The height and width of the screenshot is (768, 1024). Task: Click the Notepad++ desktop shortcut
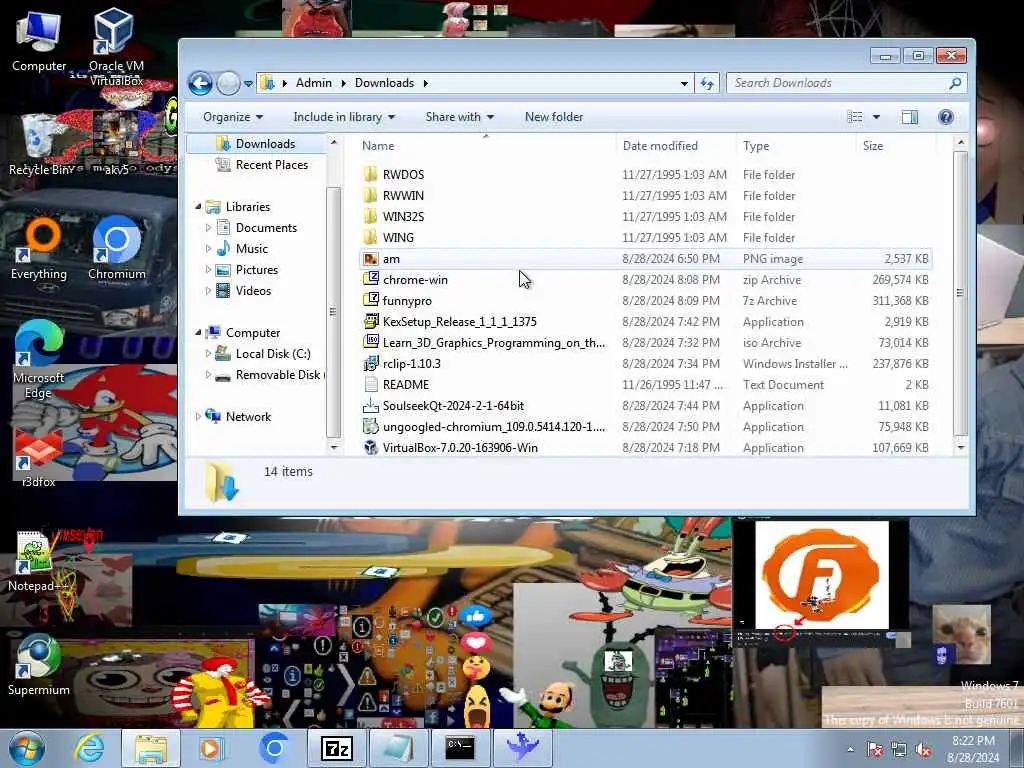tap(38, 562)
